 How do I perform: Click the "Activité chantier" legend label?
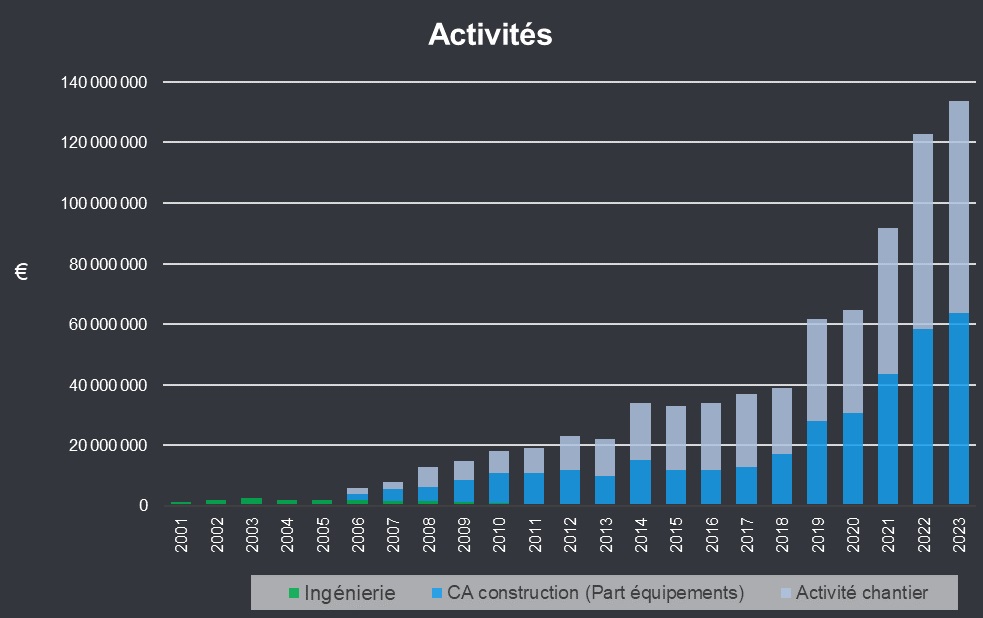(862, 593)
